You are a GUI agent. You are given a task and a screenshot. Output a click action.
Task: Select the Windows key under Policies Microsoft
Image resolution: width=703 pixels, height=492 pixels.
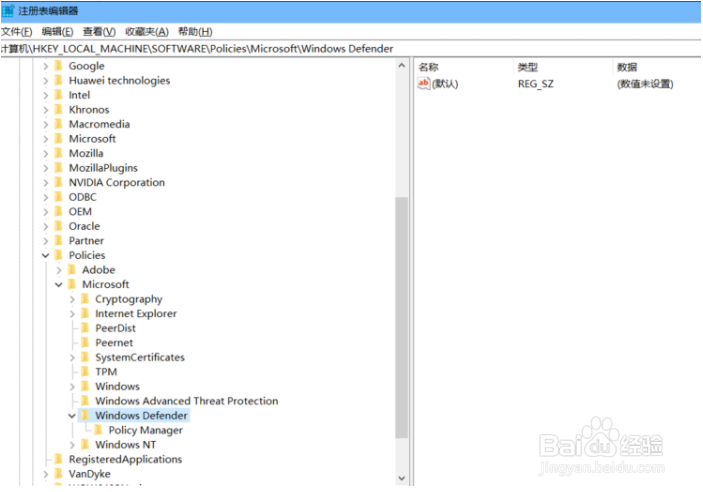[x=117, y=387]
